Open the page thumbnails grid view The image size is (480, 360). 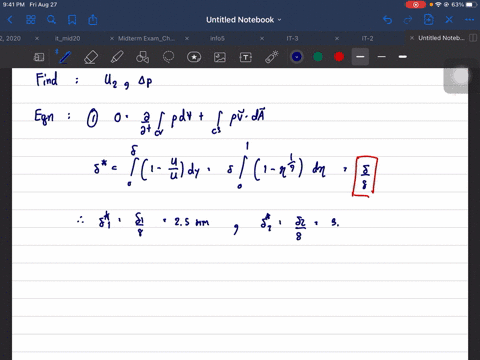tap(31, 20)
